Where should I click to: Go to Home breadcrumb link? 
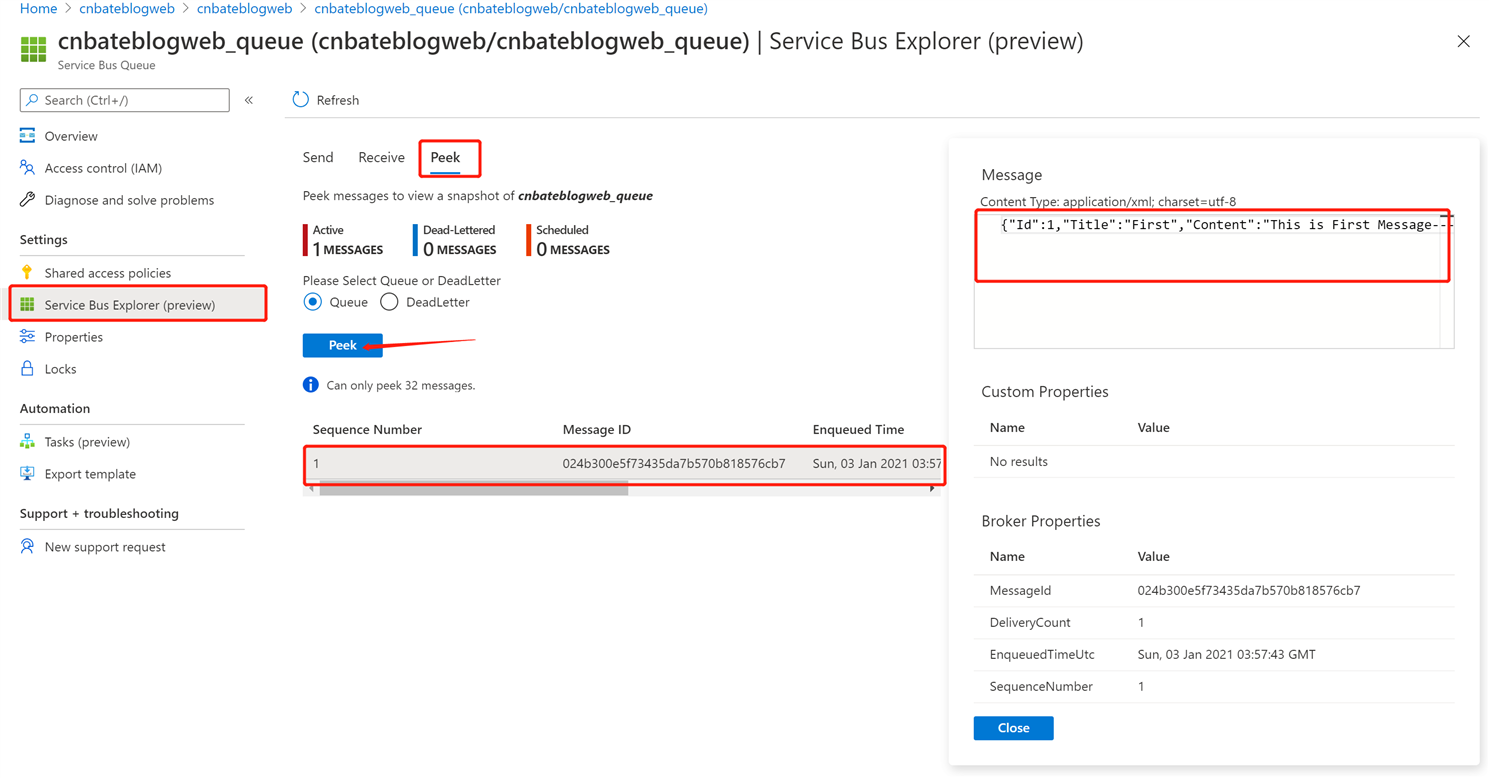coord(38,8)
